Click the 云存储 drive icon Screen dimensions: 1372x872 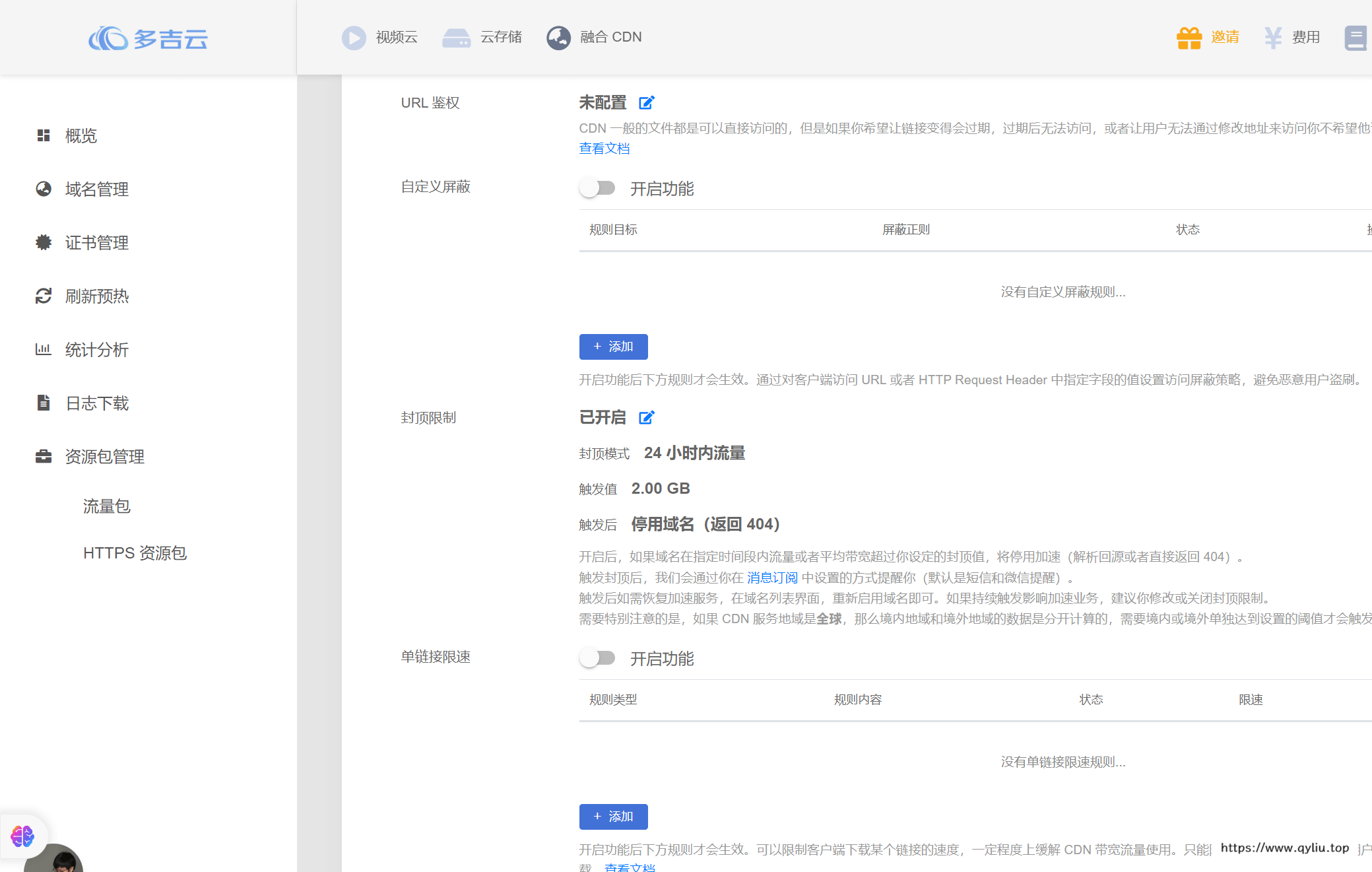pos(456,38)
